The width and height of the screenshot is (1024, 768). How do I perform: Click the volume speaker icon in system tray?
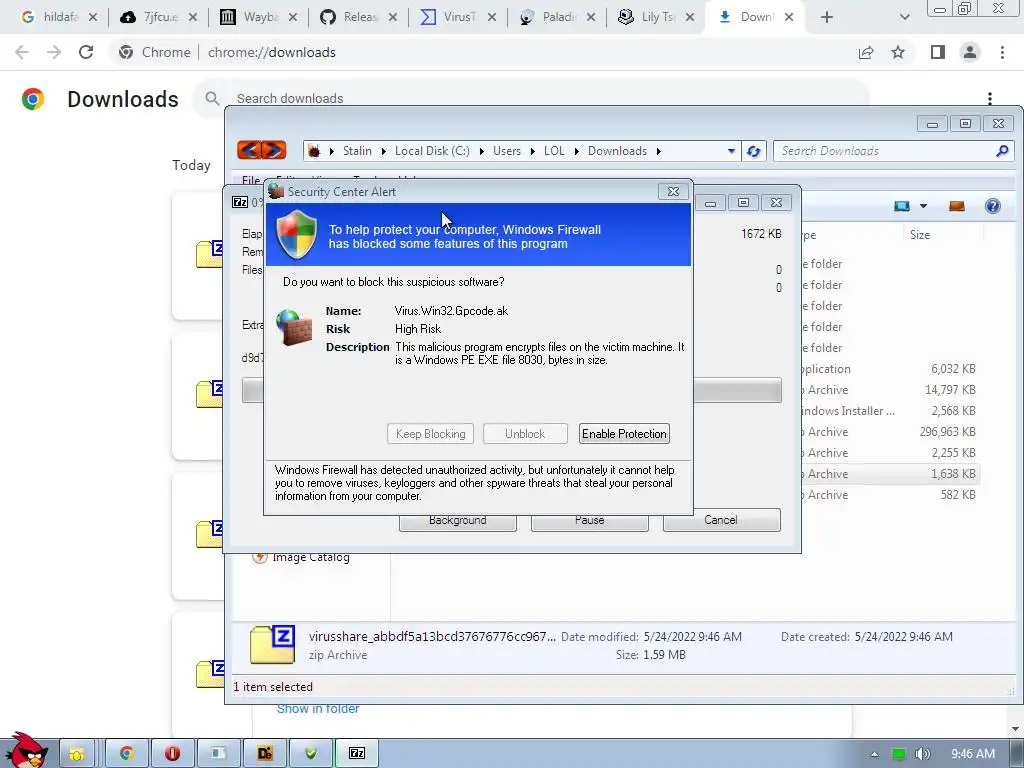tap(922, 754)
